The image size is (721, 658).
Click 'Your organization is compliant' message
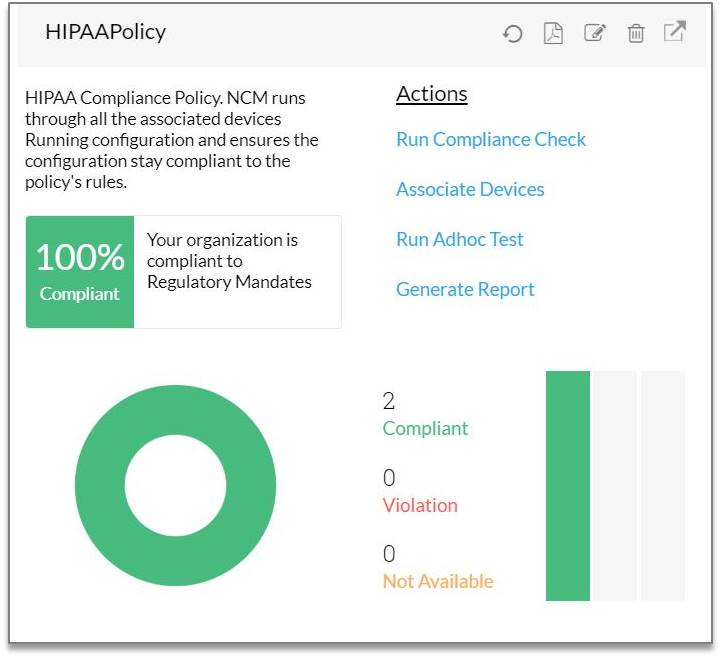[229, 261]
